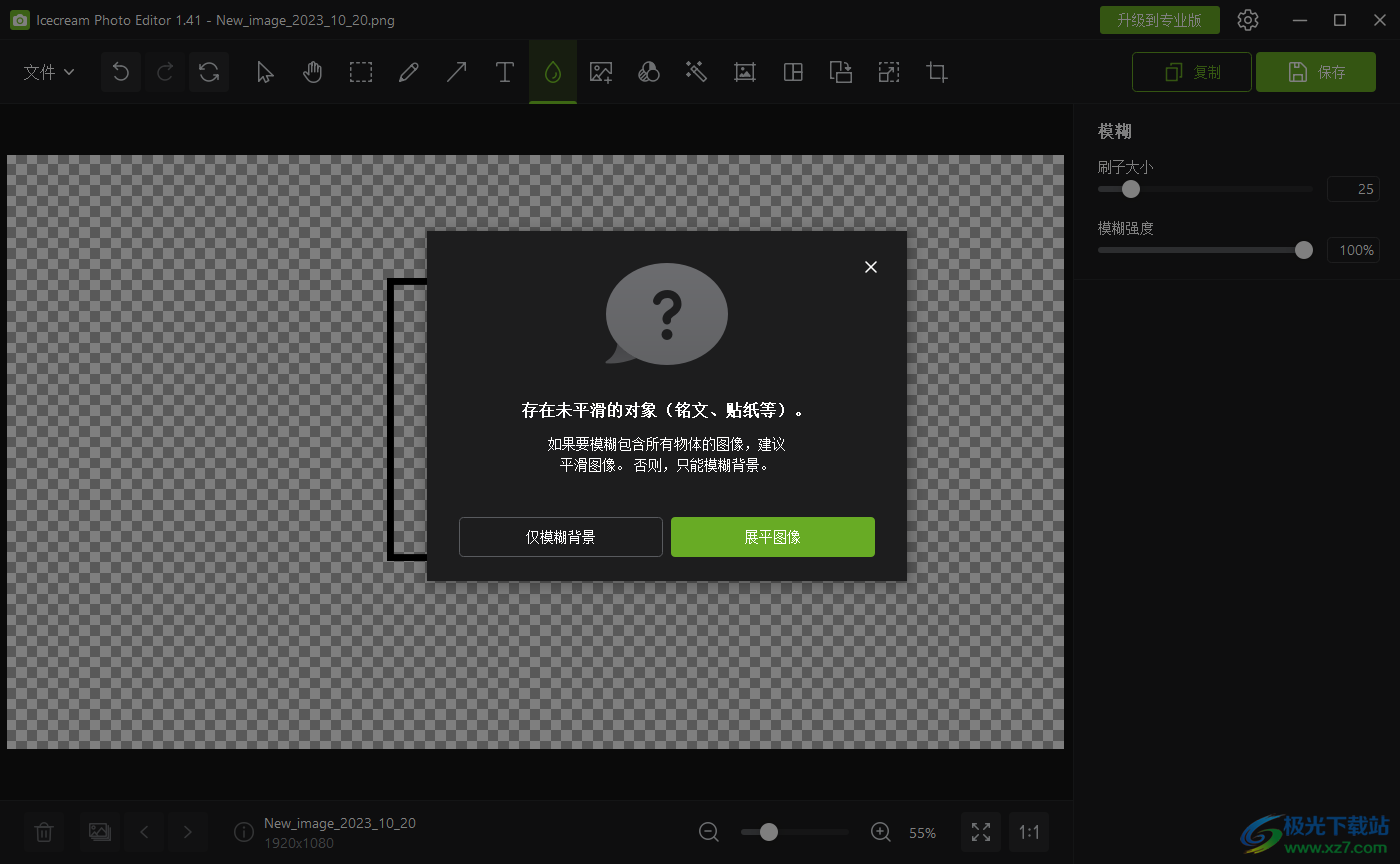Image resolution: width=1400 pixels, height=864 pixels.
Task: Click the trash delete icon
Action: click(44, 832)
